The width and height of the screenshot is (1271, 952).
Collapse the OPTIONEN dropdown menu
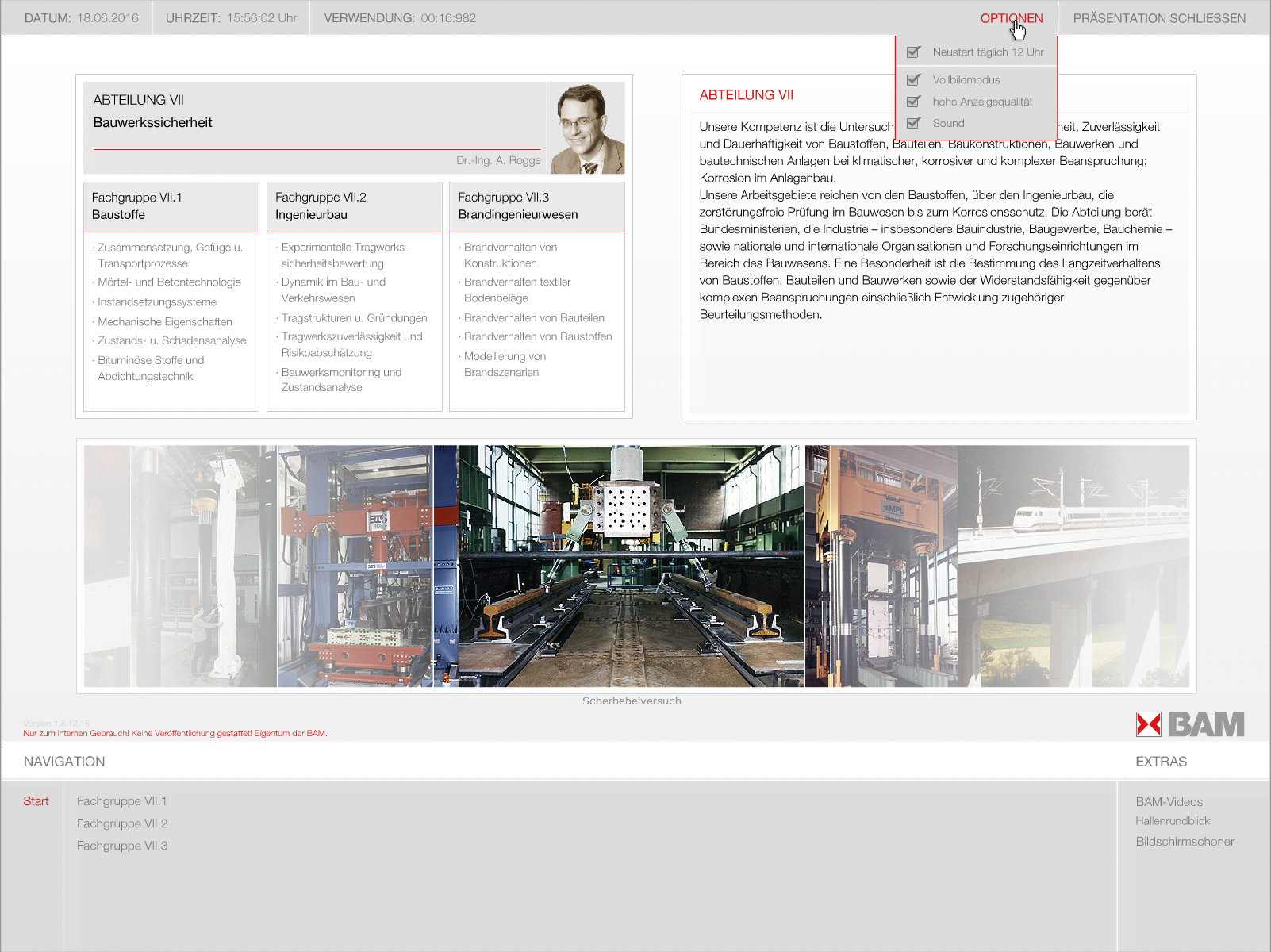1011,18
